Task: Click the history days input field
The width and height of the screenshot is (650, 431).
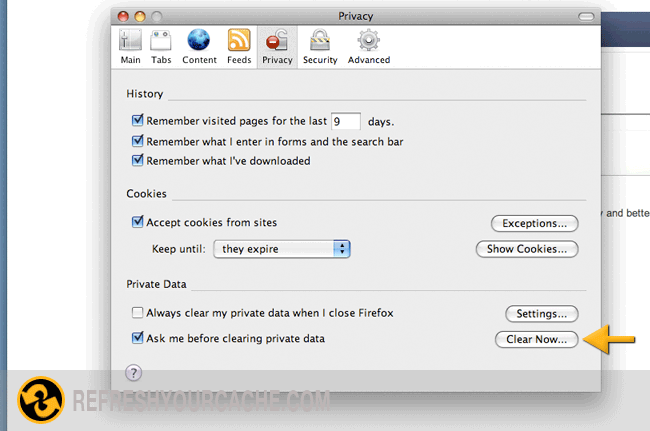Action: tap(346, 121)
